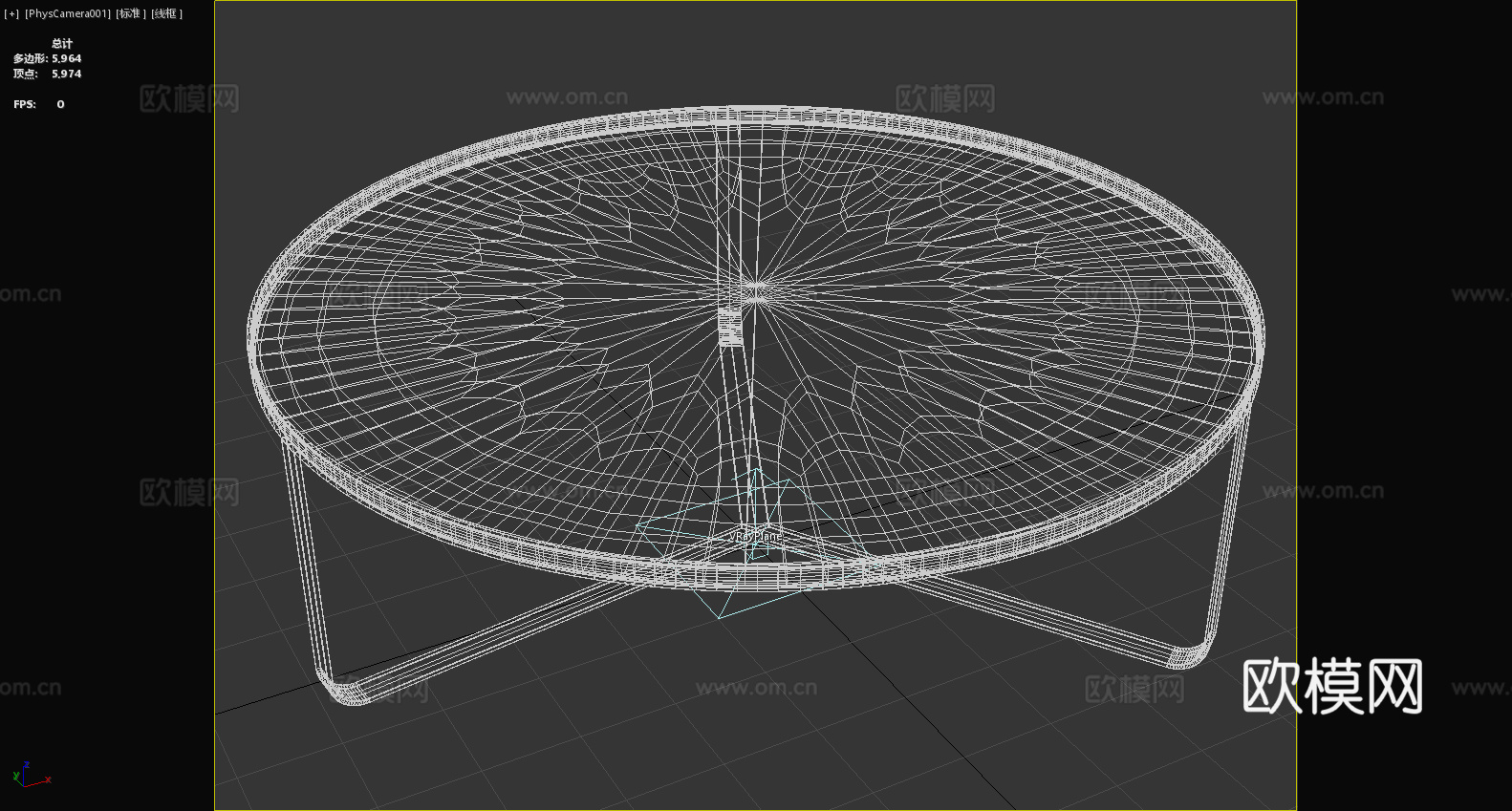
Task: Click the 总计 statistics header
Action: 62,43
